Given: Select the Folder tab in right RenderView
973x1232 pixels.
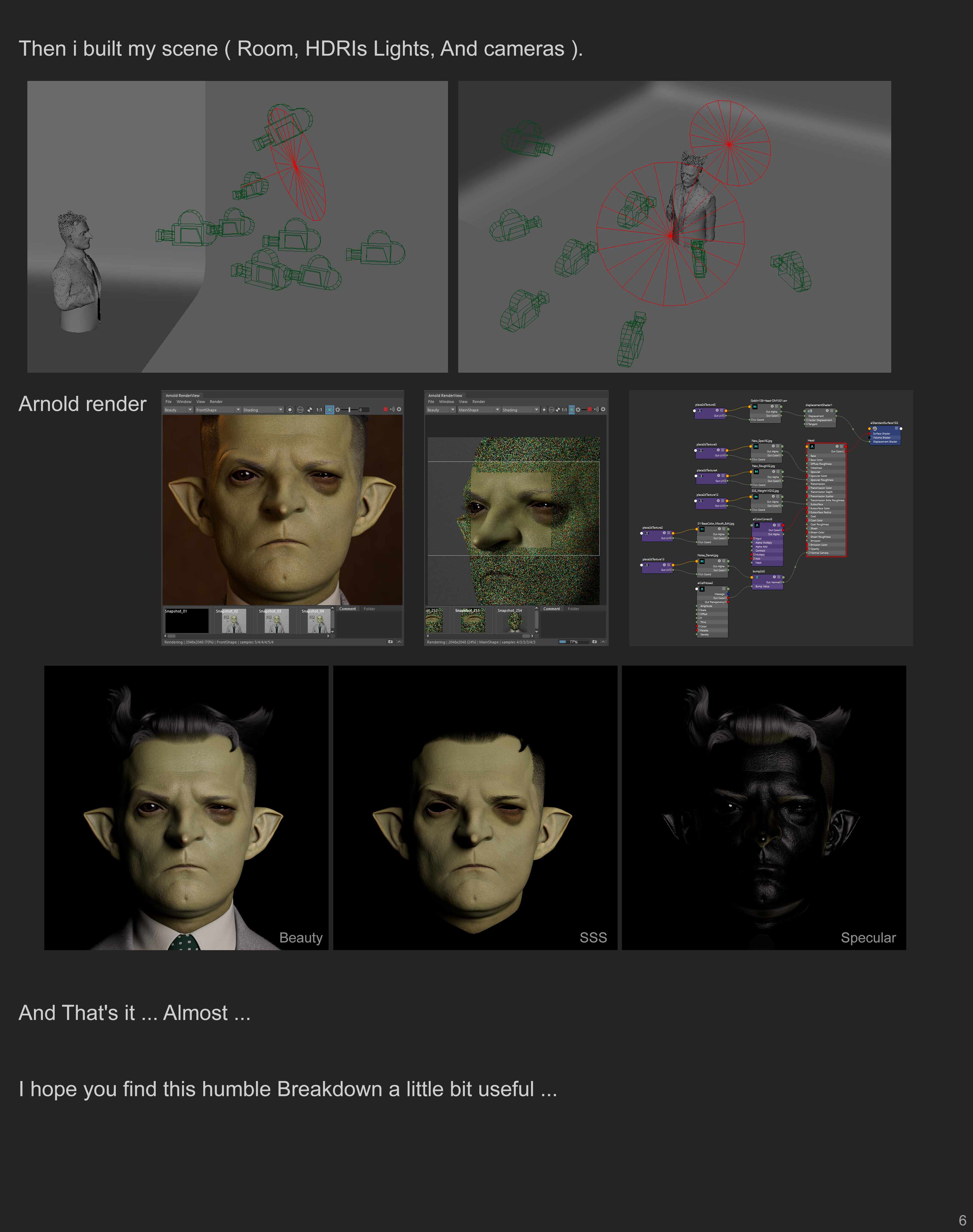Looking at the screenshot, I should [x=573, y=608].
